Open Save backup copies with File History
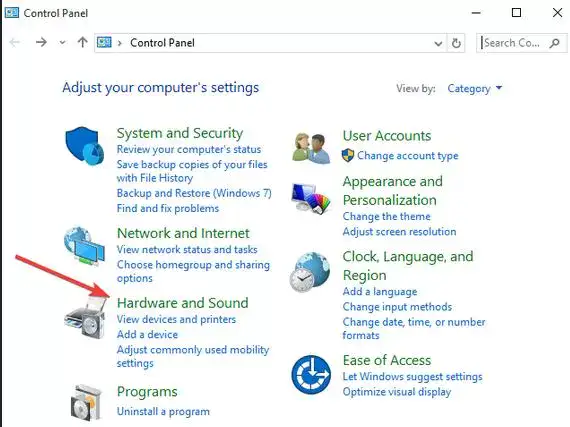The image size is (570, 427). pos(192,171)
